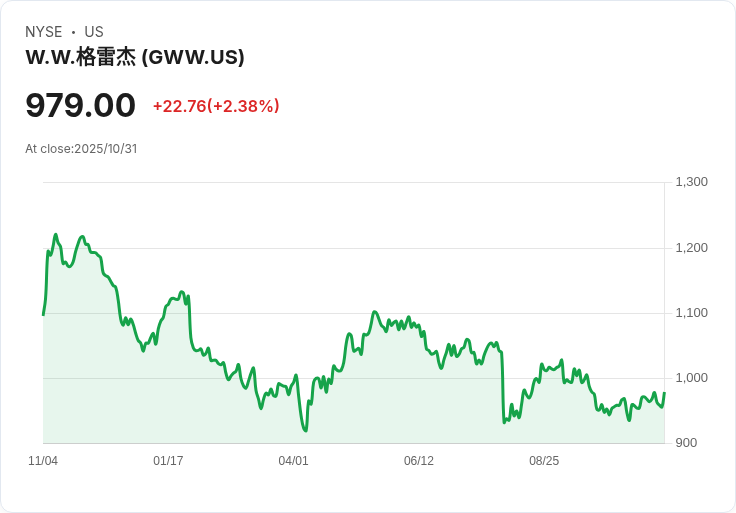Click the 08/25 date label on the axis
Viewport: 736px width, 513px height.
pos(544,461)
